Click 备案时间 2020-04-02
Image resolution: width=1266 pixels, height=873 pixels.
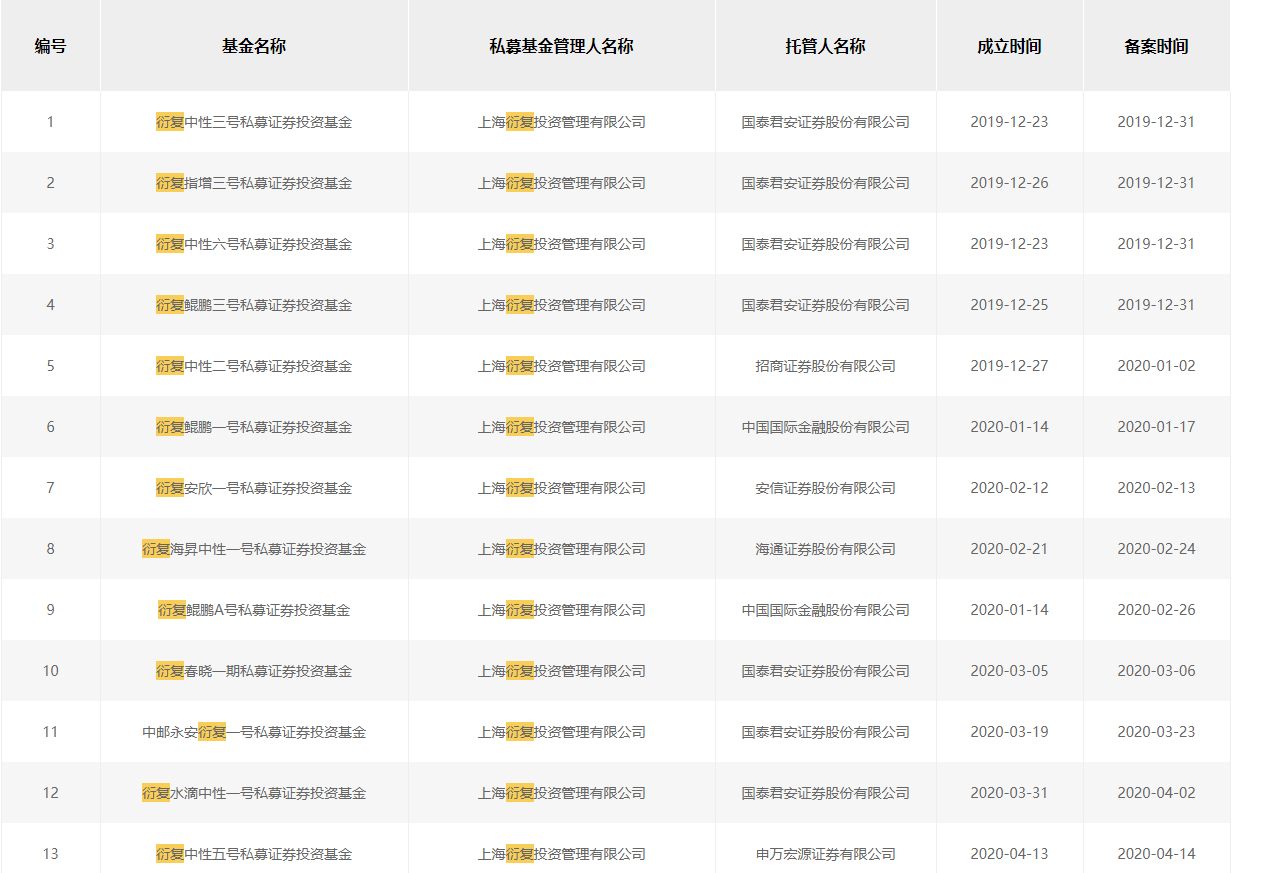click(1156, 793)
